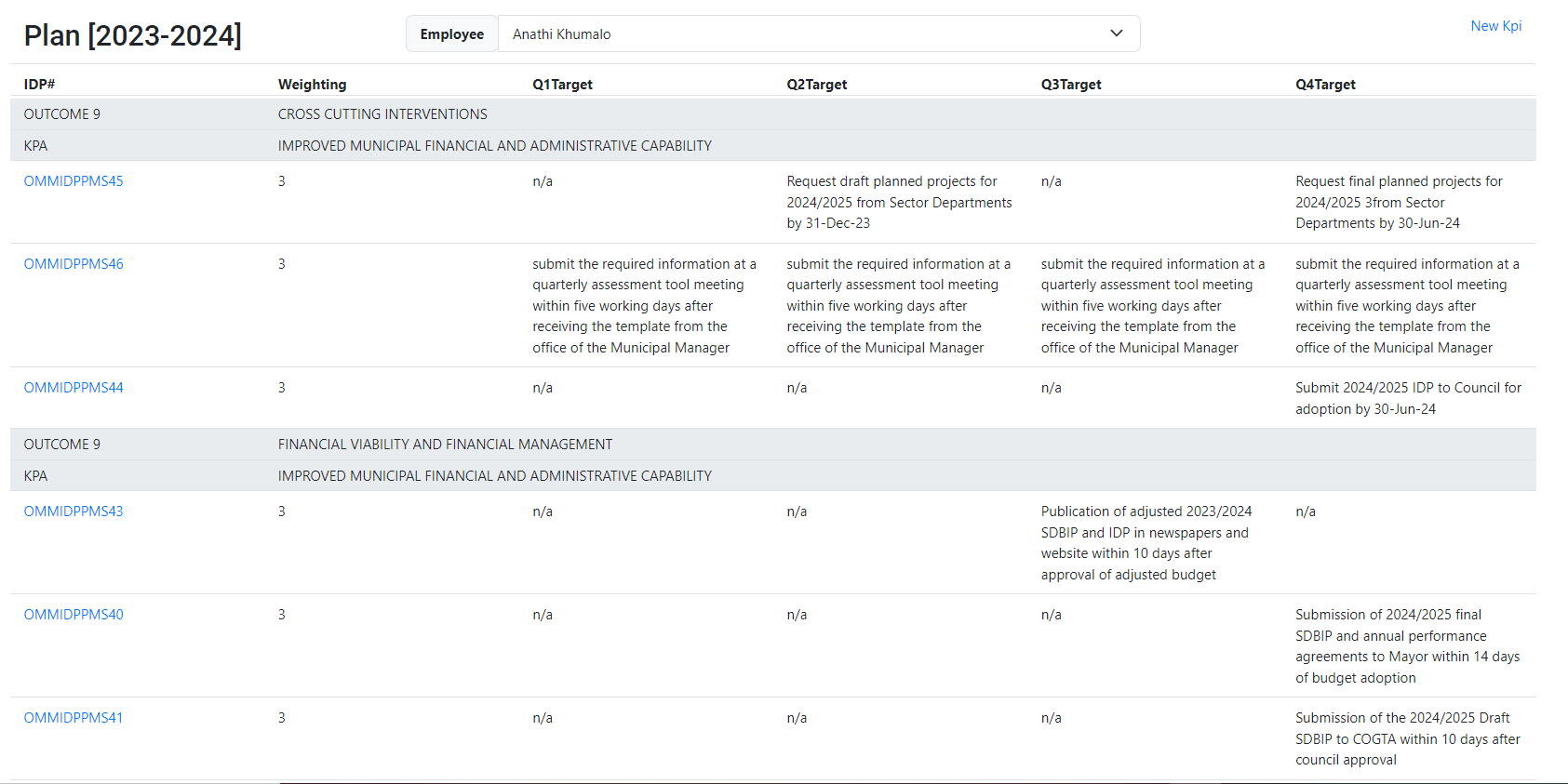This screenshot has height=784, width=1568.
Task: Click the Publication of adjusted 2023/2024 SDBIP target
Action: coord(1146,543)
